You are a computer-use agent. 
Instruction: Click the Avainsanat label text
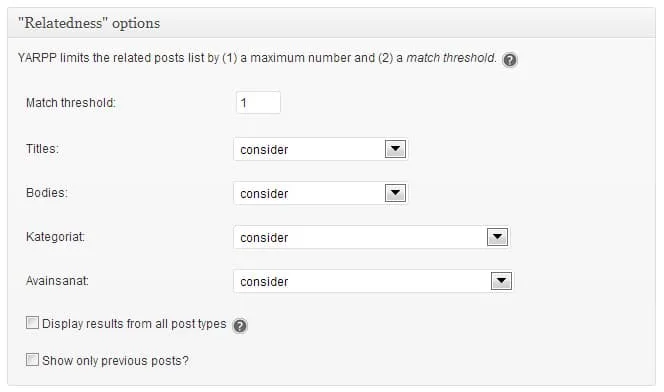pyautogui.click(x=57, y=281)
